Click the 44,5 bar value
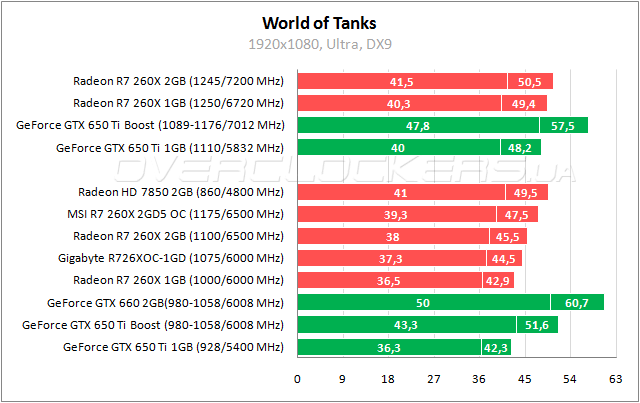Screen dimensions: 640x403 click(504, 259)
